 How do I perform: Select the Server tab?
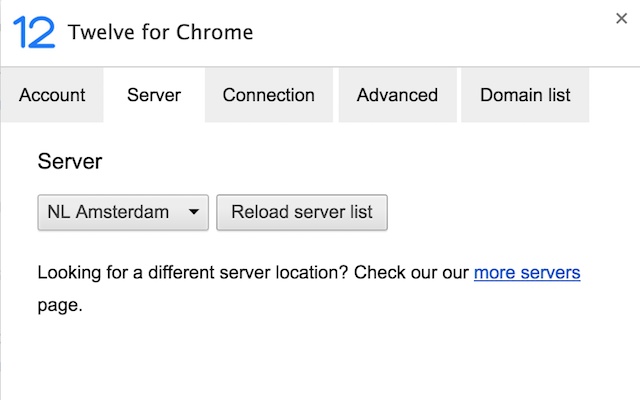coord(154,95)
